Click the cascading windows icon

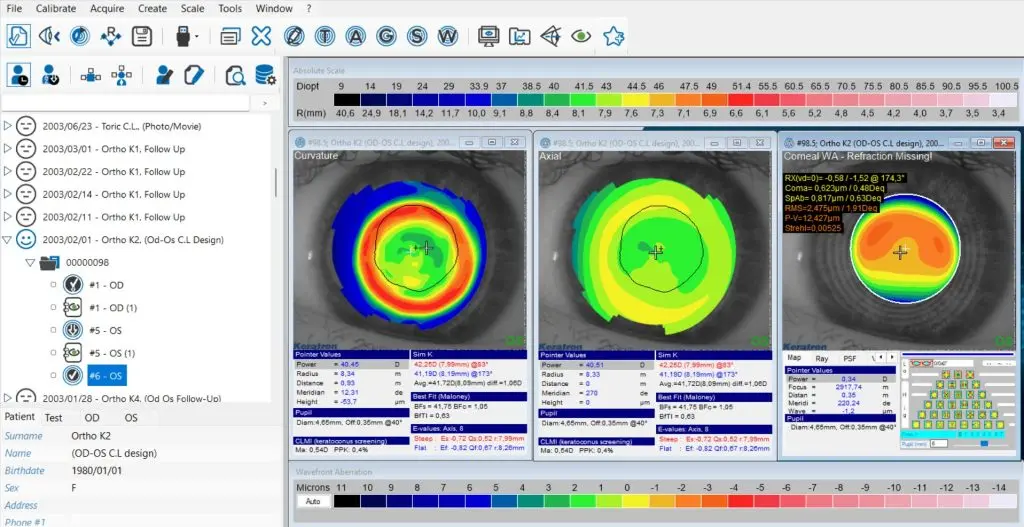[230, 36]
